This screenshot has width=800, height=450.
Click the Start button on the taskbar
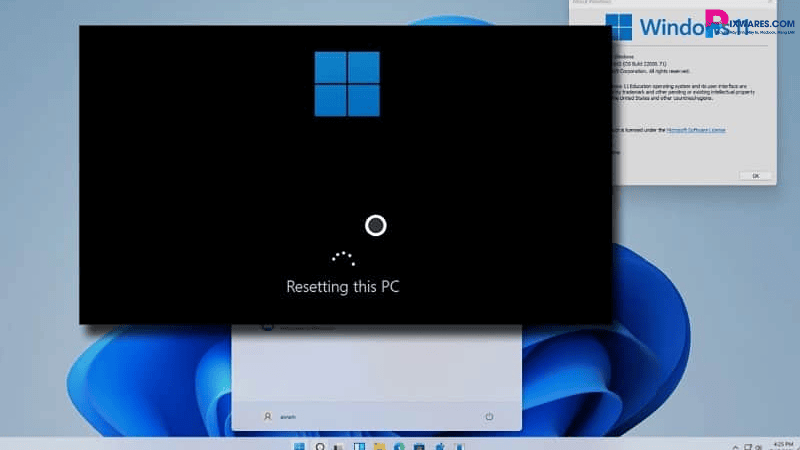pyautogui.click(x=299, y=443)
